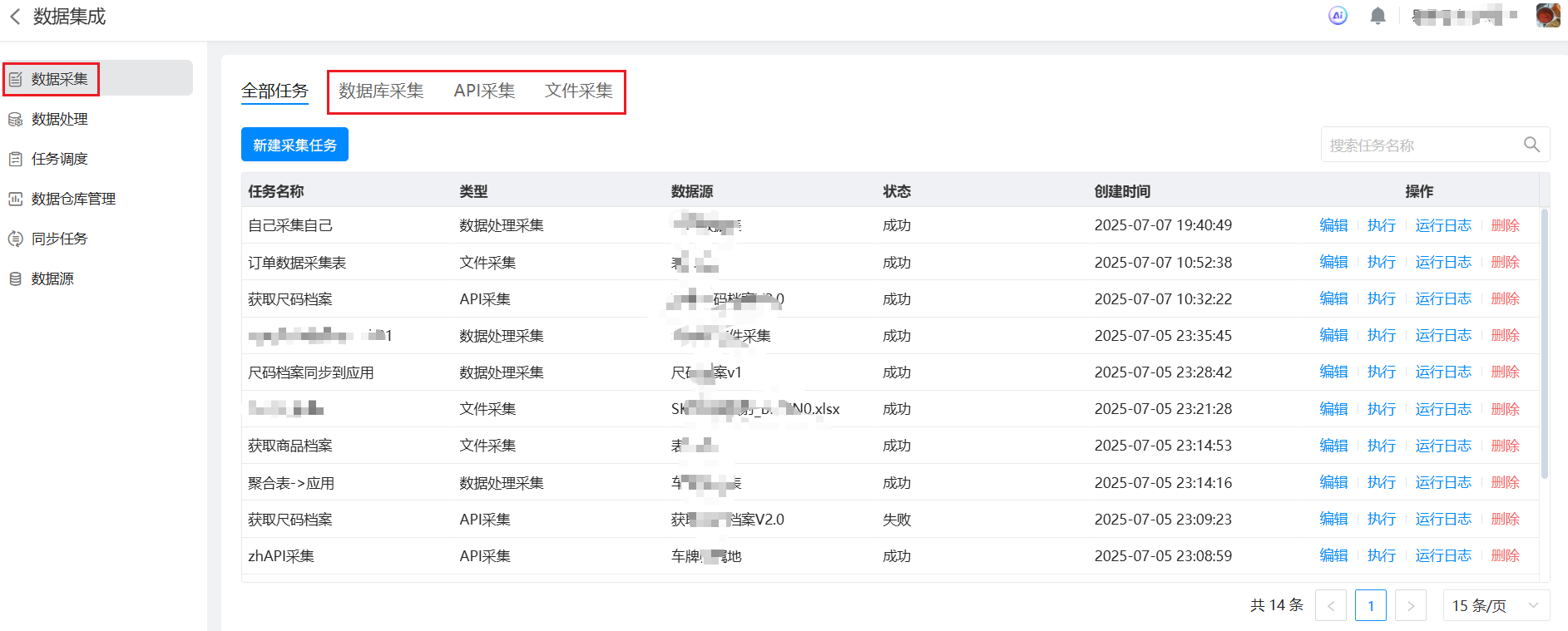Click 运行日志 for the 订单数据采集表 task
This screenshot has height=631, width=1568.
[1443, 262]
